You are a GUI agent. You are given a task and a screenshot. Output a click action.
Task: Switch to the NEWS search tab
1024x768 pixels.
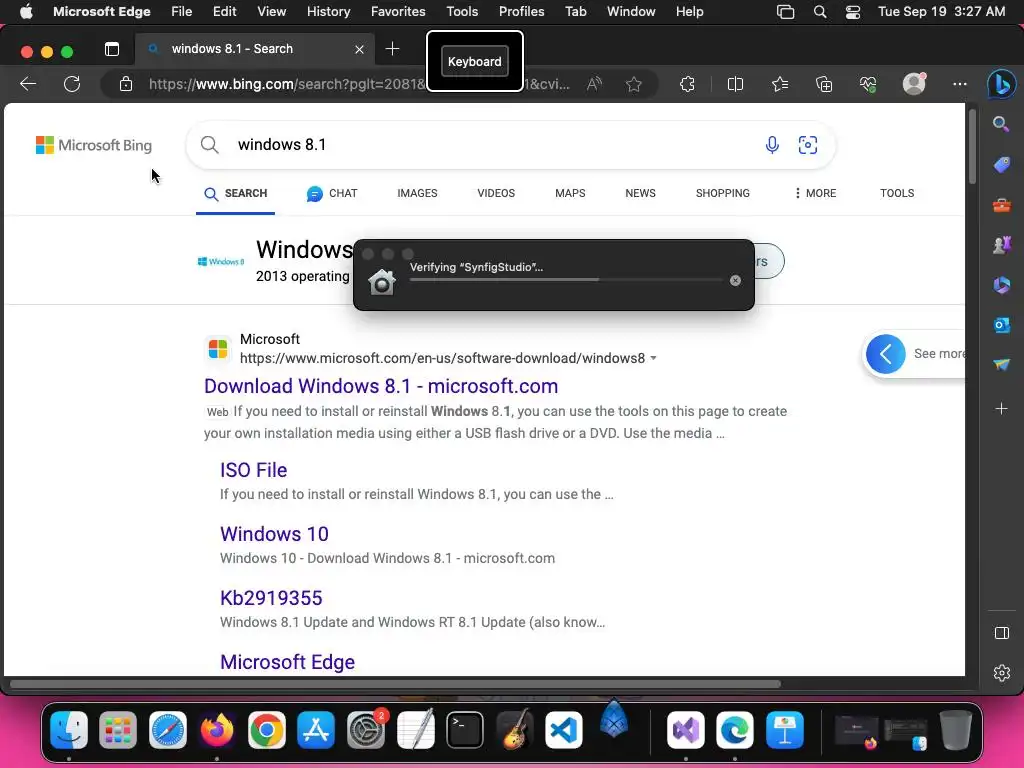click(640, 193)
